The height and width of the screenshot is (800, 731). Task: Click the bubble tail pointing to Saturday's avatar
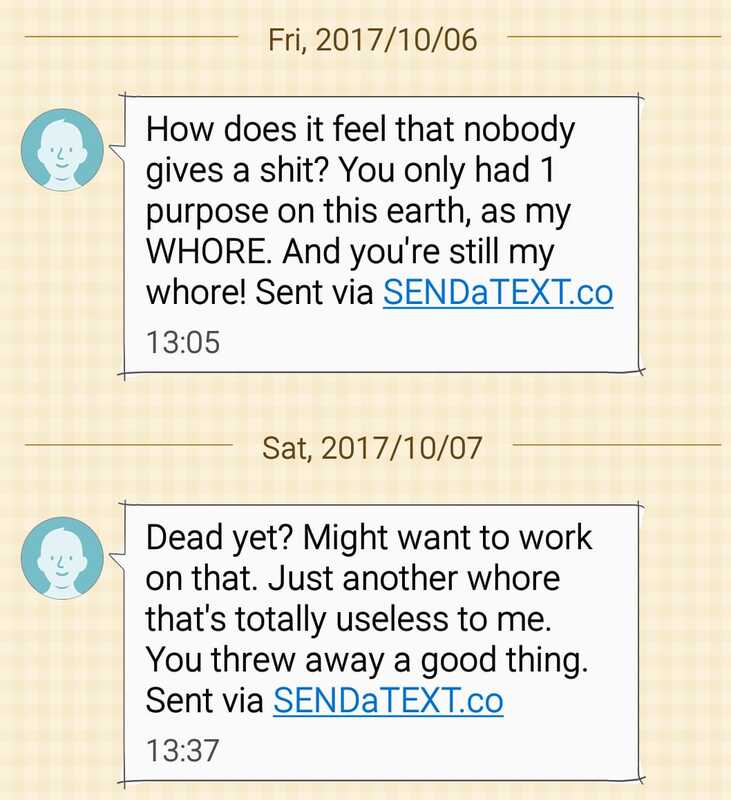[x=117, y=559]
